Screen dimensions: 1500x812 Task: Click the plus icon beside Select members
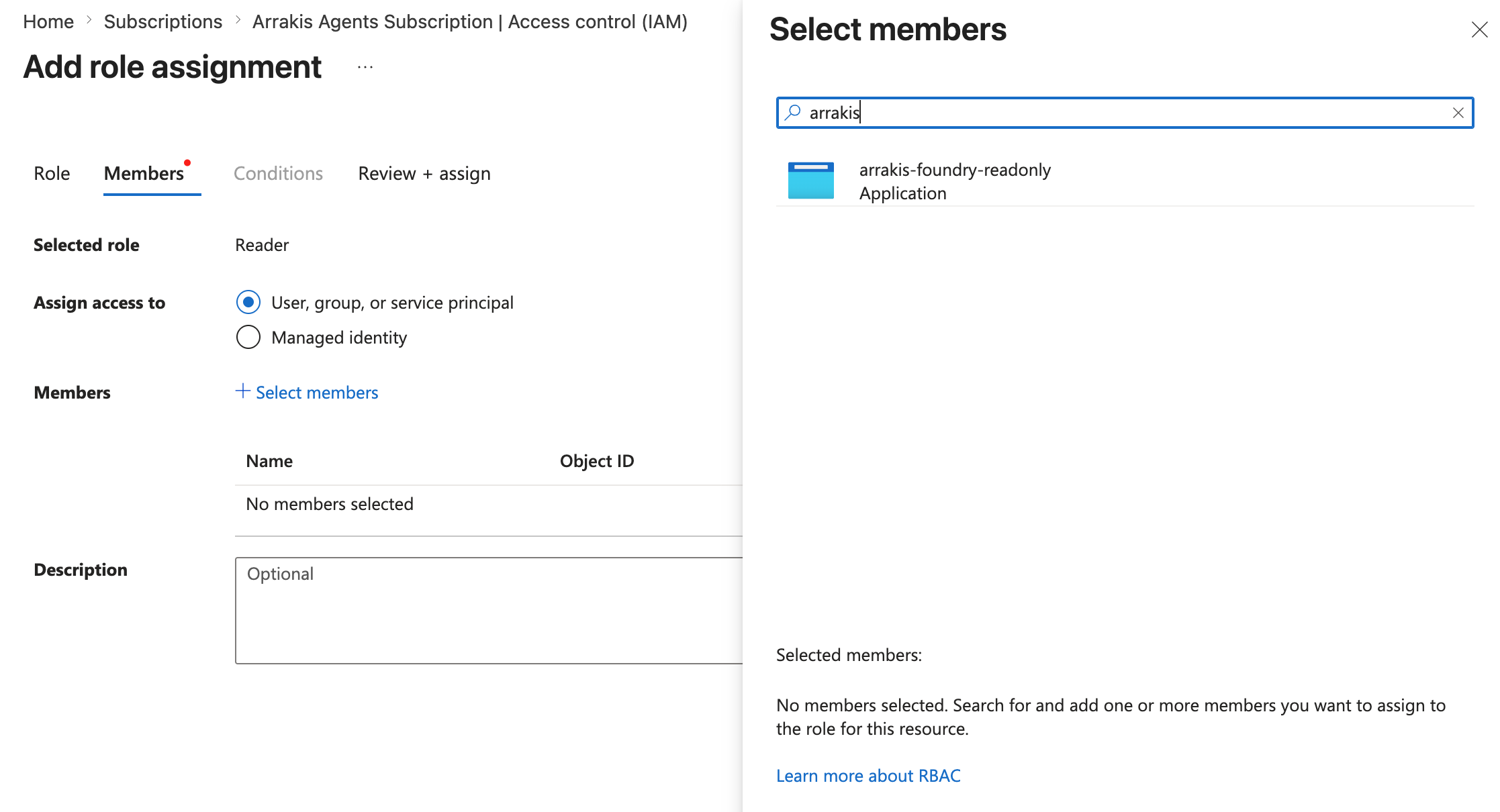tap(243, 391)
